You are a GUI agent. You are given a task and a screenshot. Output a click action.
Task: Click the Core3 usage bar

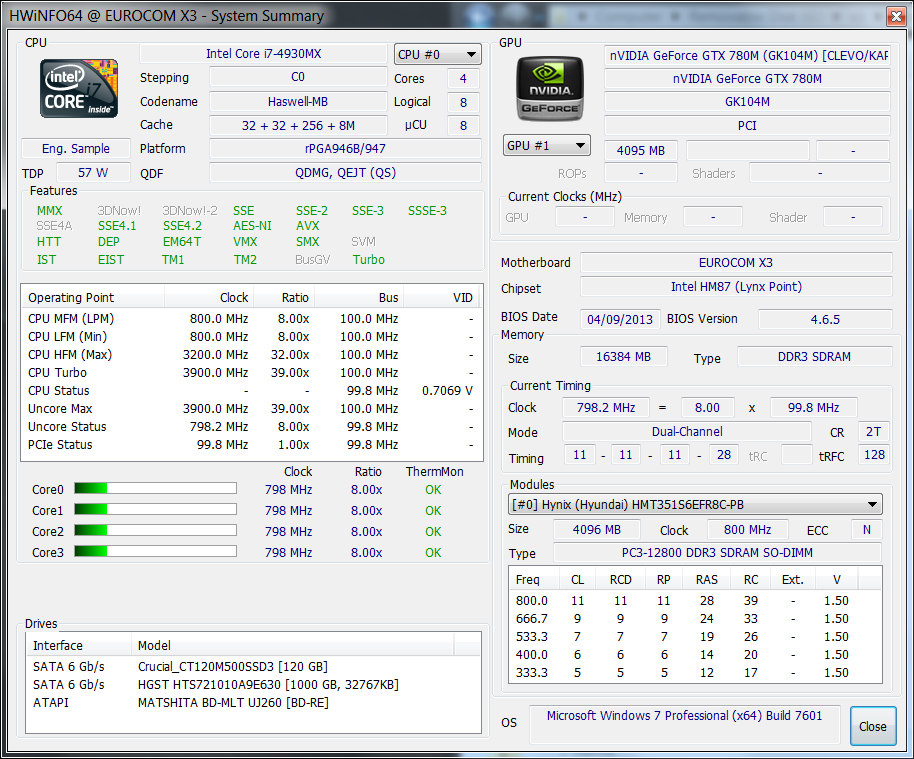[155, 551]
